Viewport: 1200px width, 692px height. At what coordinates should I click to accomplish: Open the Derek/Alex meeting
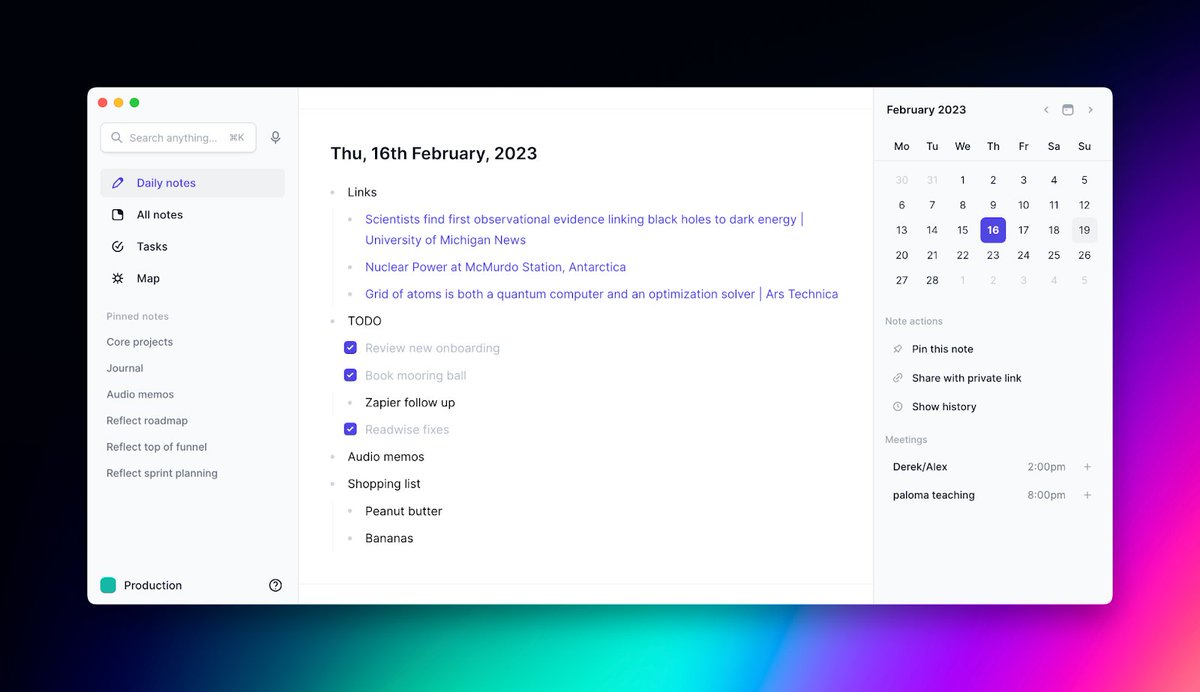(x=920, y=467)
